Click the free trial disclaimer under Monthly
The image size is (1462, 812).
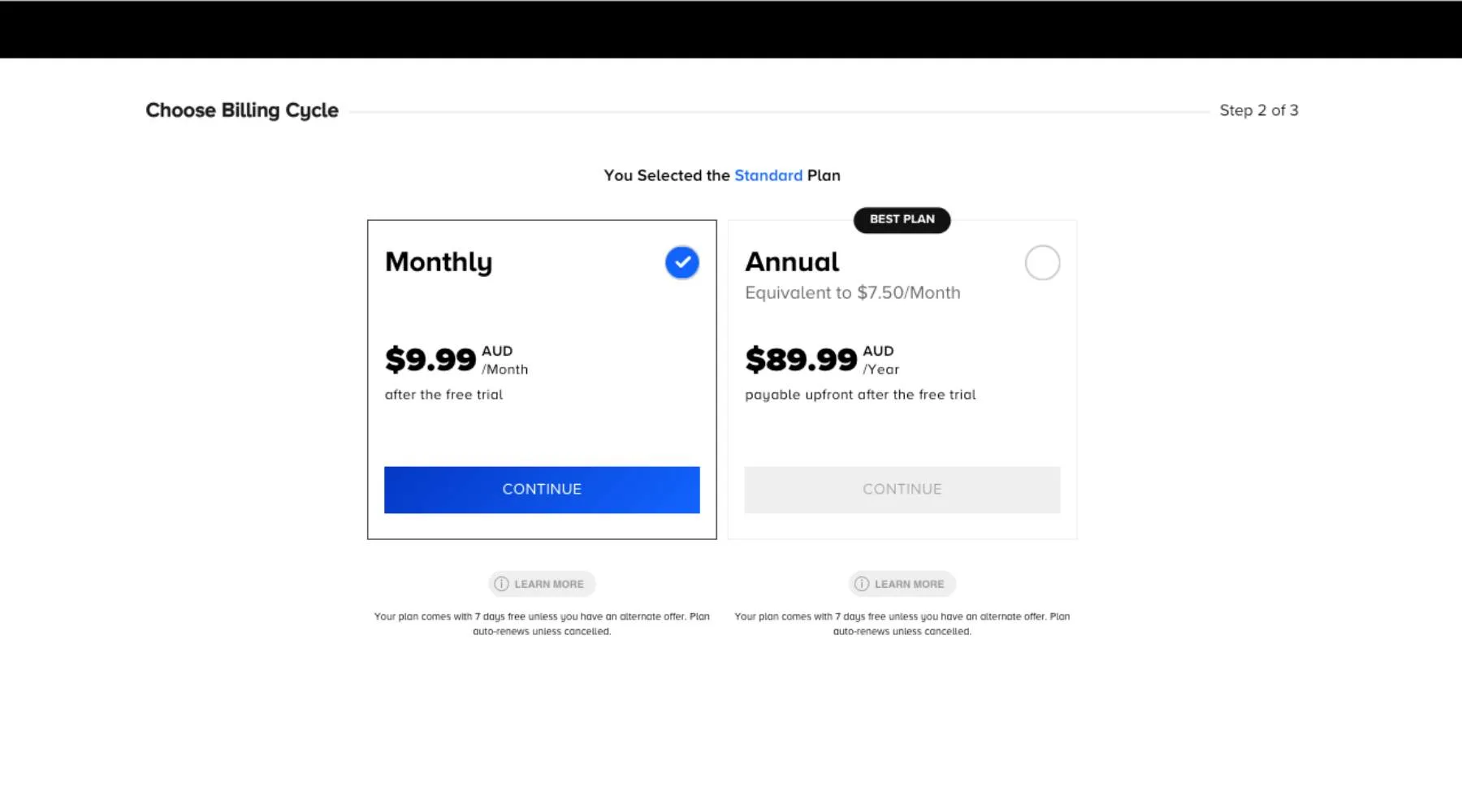tap(542, 624)
